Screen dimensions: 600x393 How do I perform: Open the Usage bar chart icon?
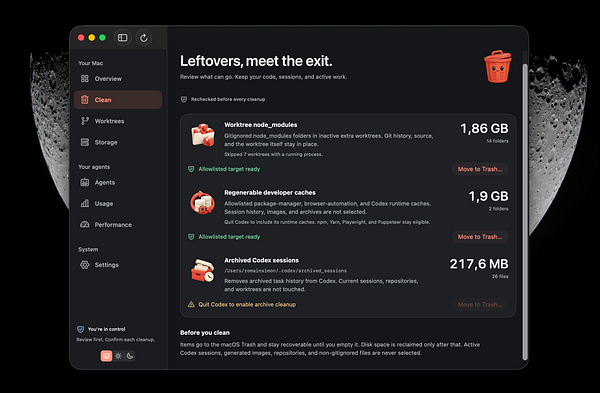point(85,203)
